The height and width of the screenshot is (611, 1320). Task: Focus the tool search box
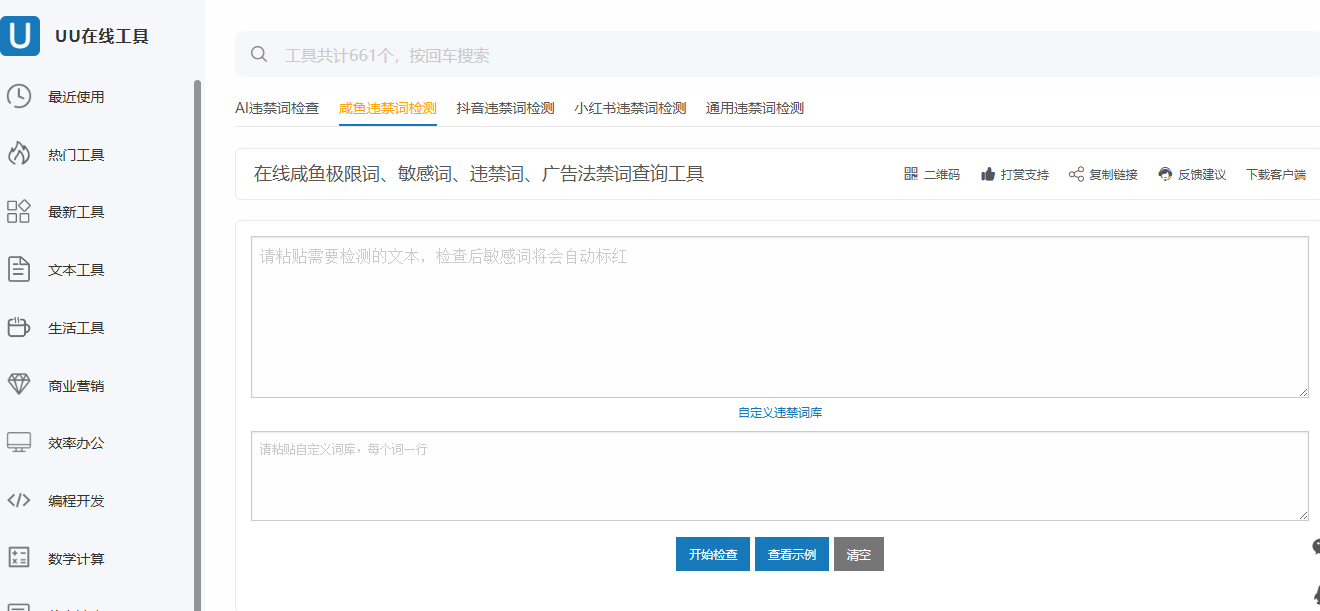pos(777,54)
